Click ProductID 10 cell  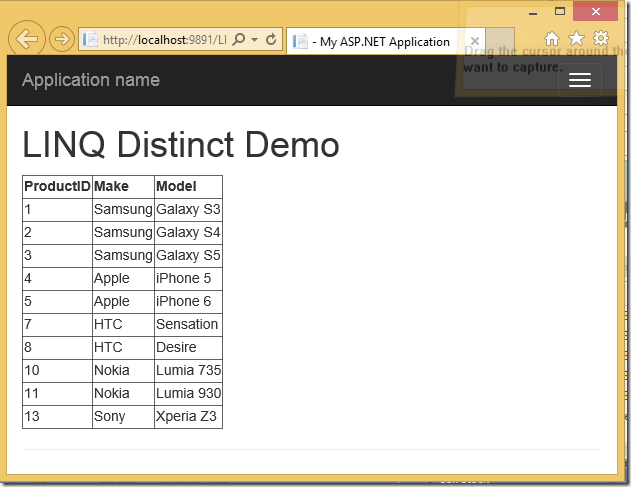point(58,370)
